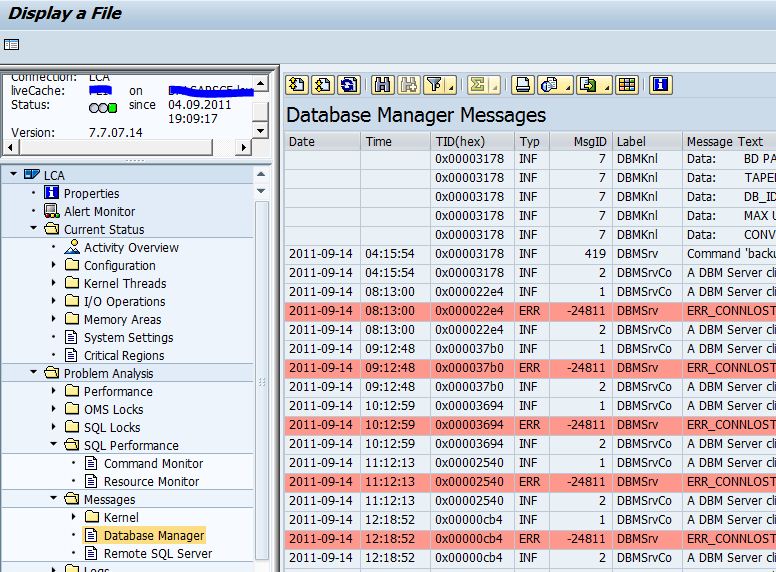Click the MsgID column header
This screenshot has width=776, height=572.
click(581, 142)
